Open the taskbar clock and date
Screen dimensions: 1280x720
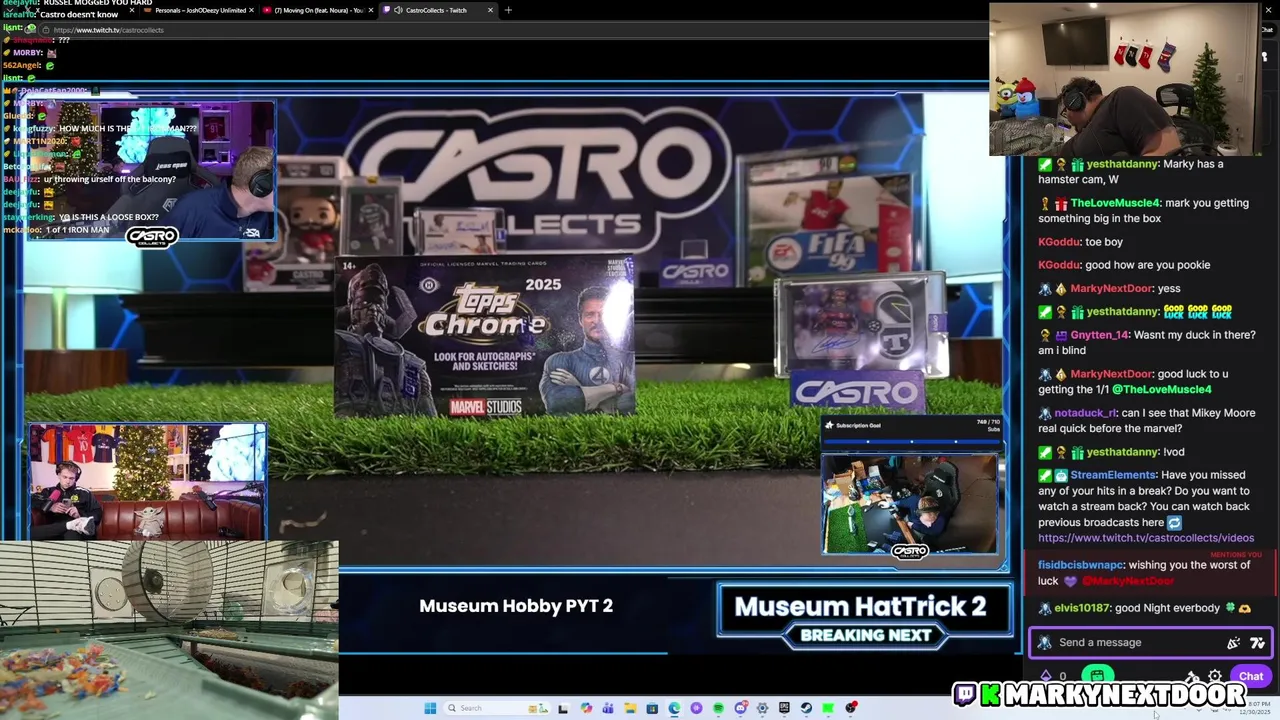tap(1255, 708)
